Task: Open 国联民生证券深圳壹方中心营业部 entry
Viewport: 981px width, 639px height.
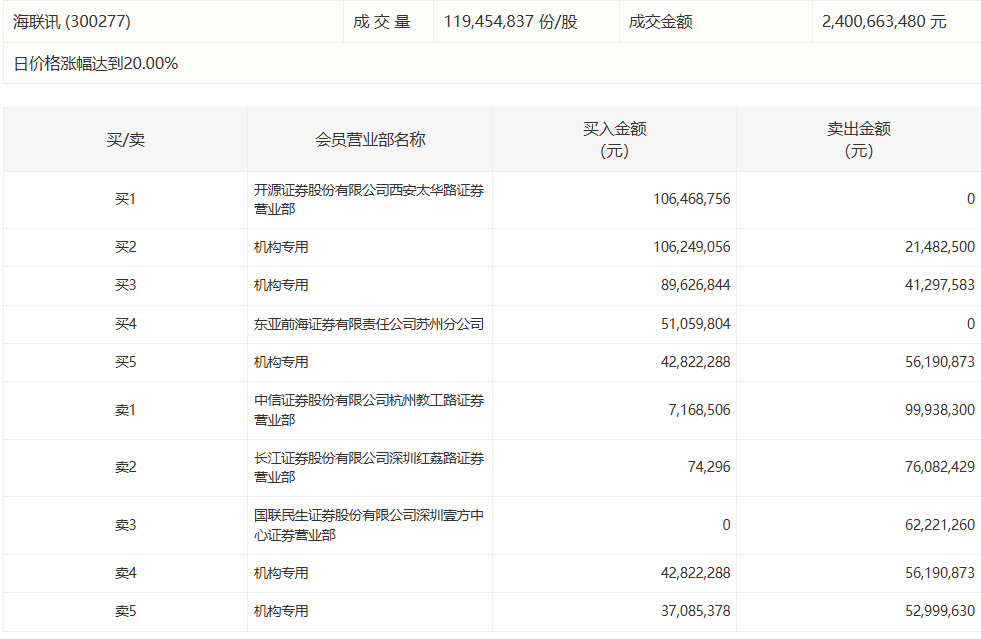Action: pyautogui.click(x=368, y=525)
